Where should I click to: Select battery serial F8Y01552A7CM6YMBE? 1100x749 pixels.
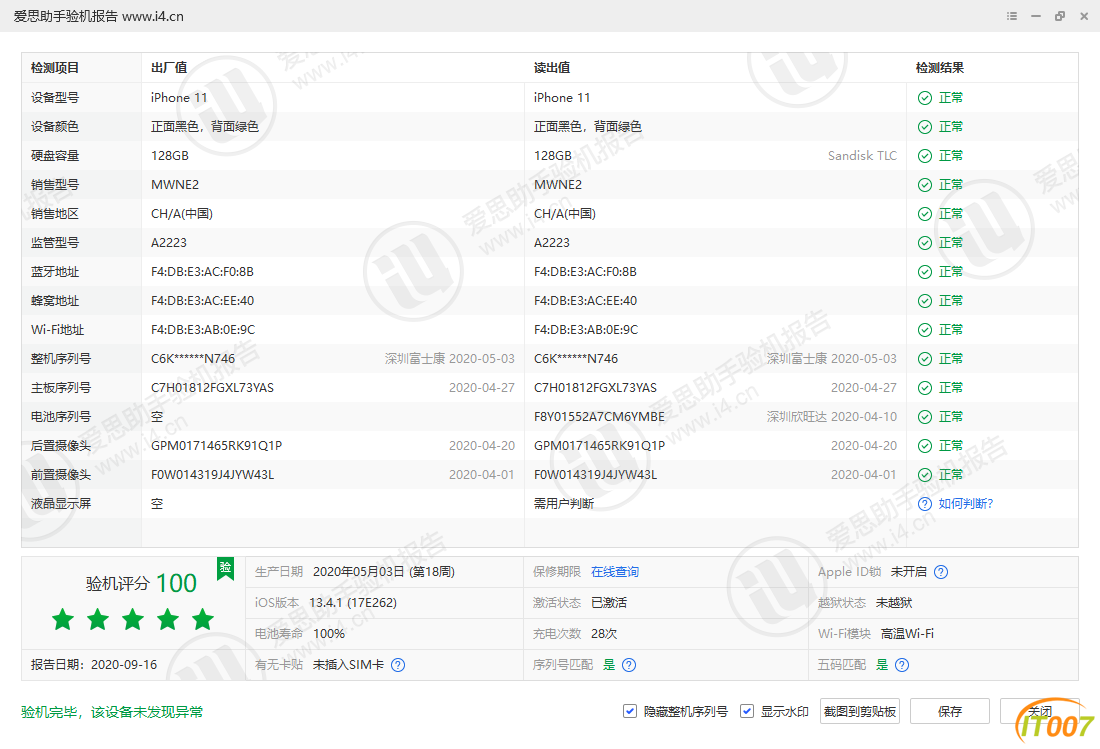[599, 417]
